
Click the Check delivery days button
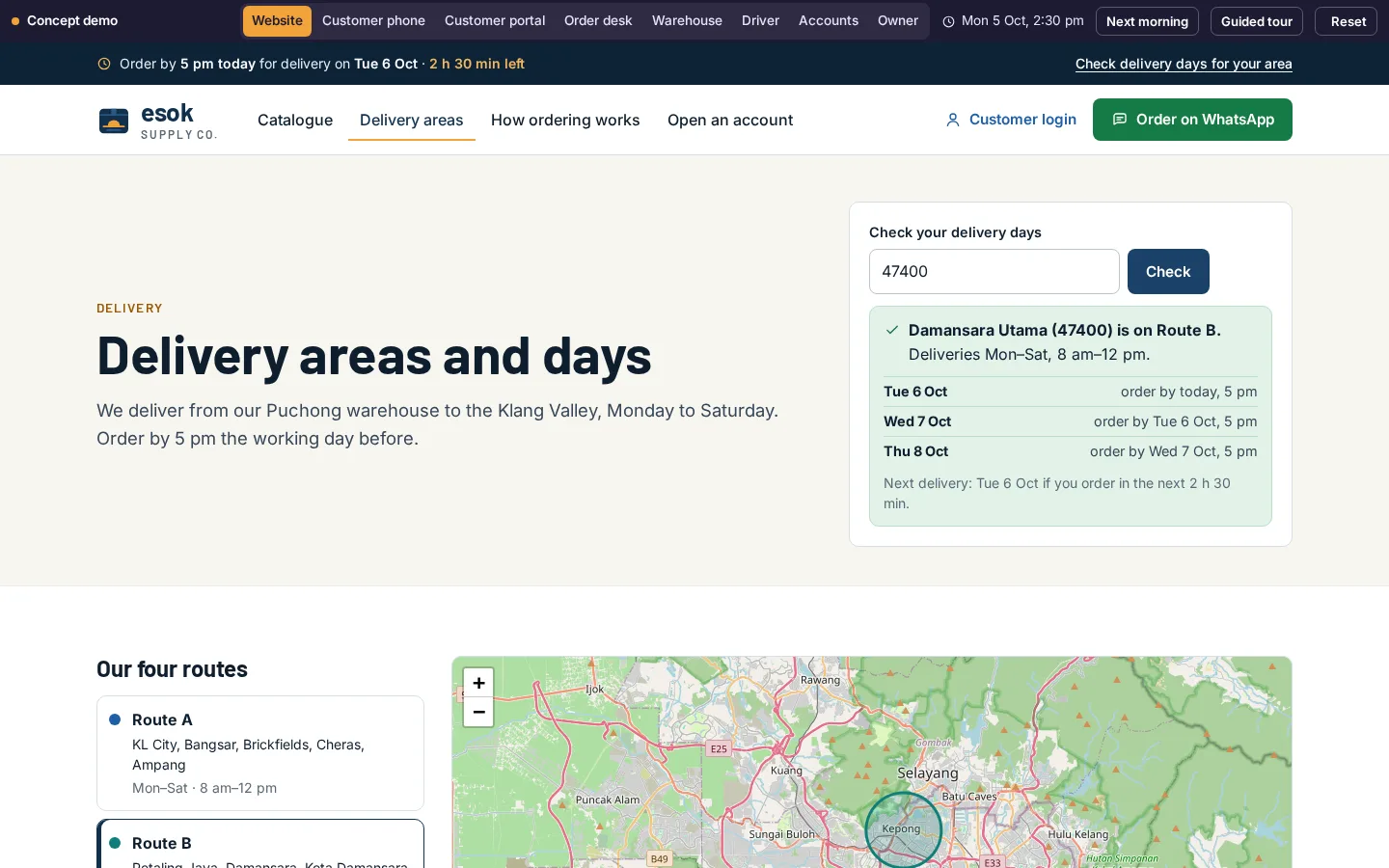1168,272
